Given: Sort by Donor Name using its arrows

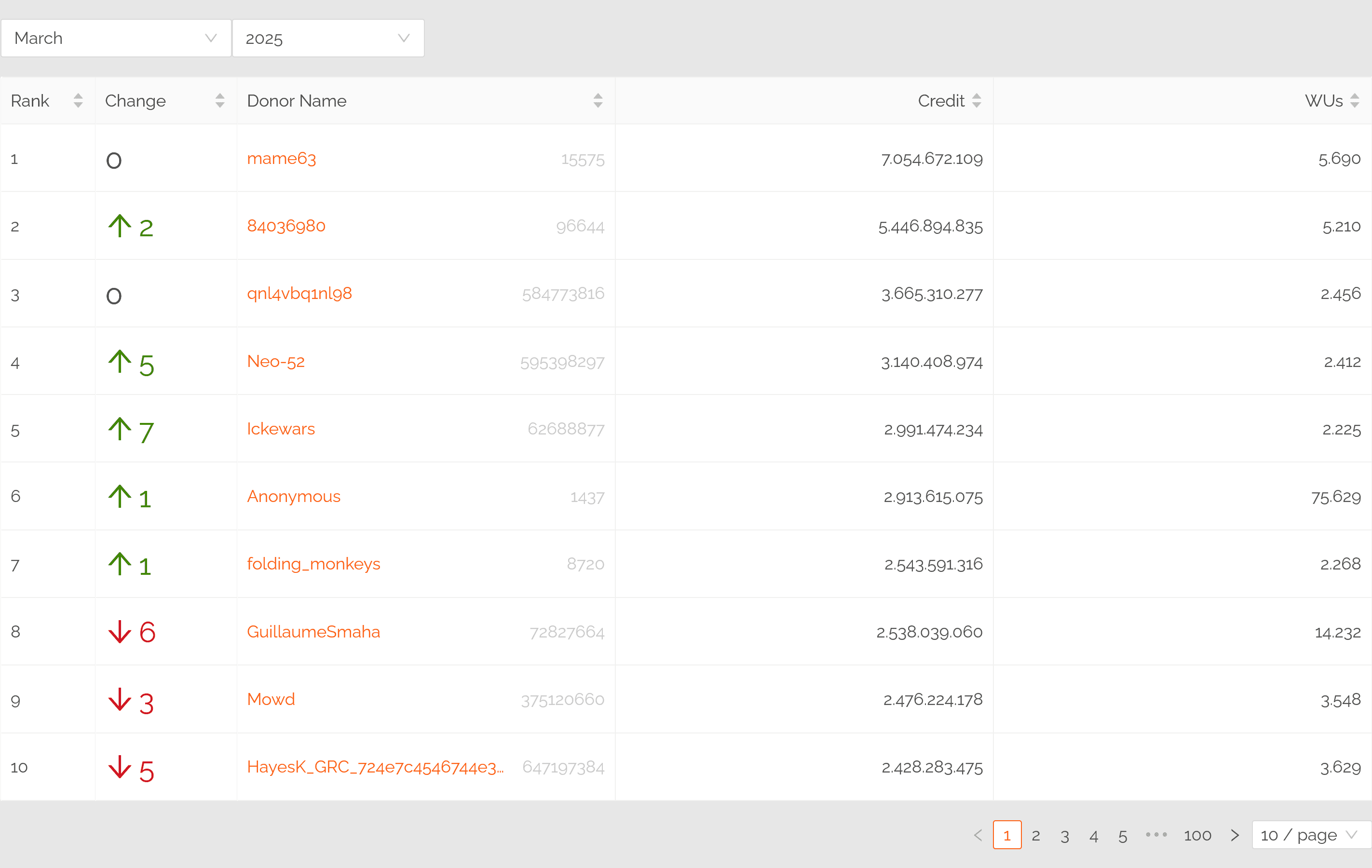Looking at the screenshot, I should (598, 101).
